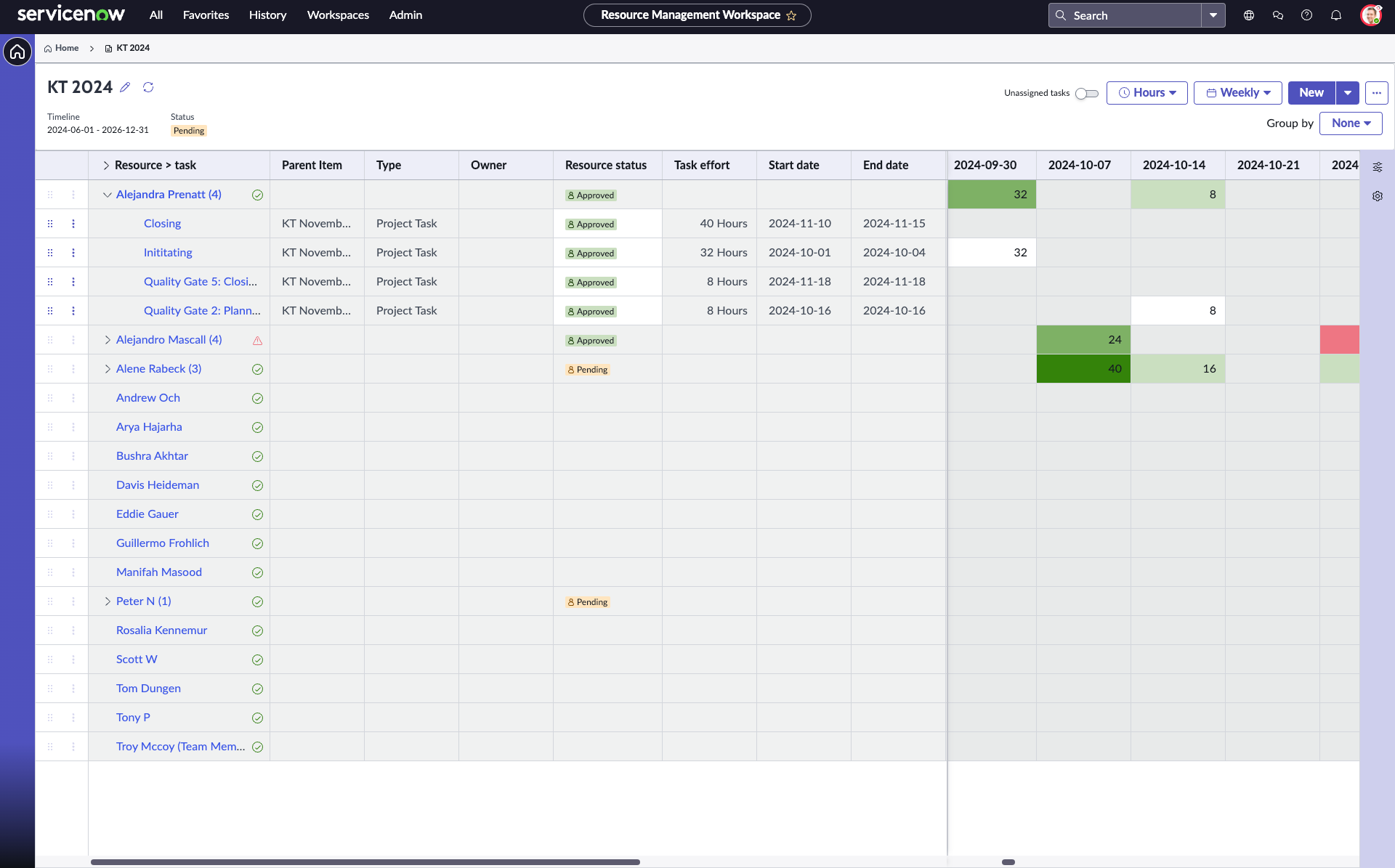Viewport: 1395px width, 868px height.
Task: Open the New button split dropdown arrow
Action: tap(1348, 93)
